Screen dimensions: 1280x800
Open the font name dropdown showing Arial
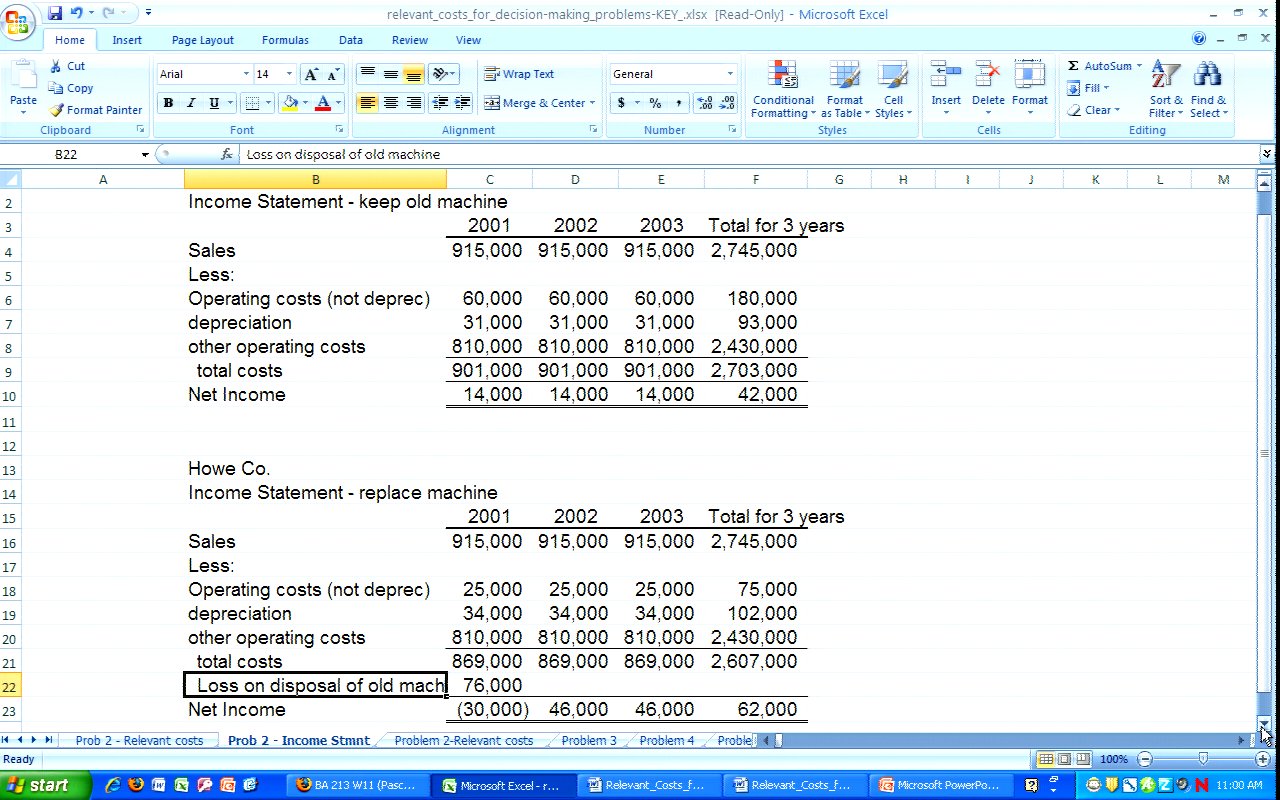(x=246, y=74)
